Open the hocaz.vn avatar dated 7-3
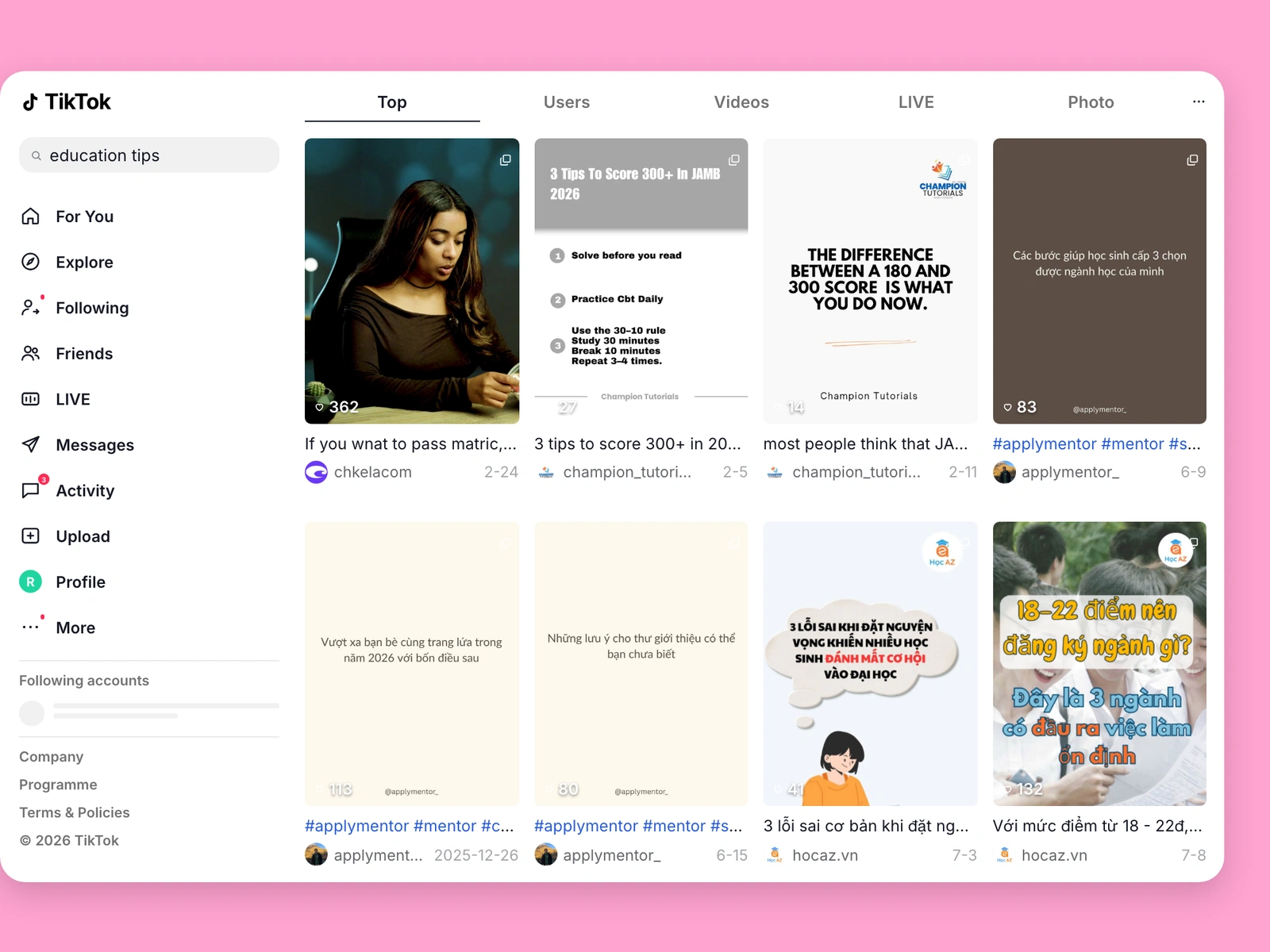1270x952 pixels. point(775,854)
